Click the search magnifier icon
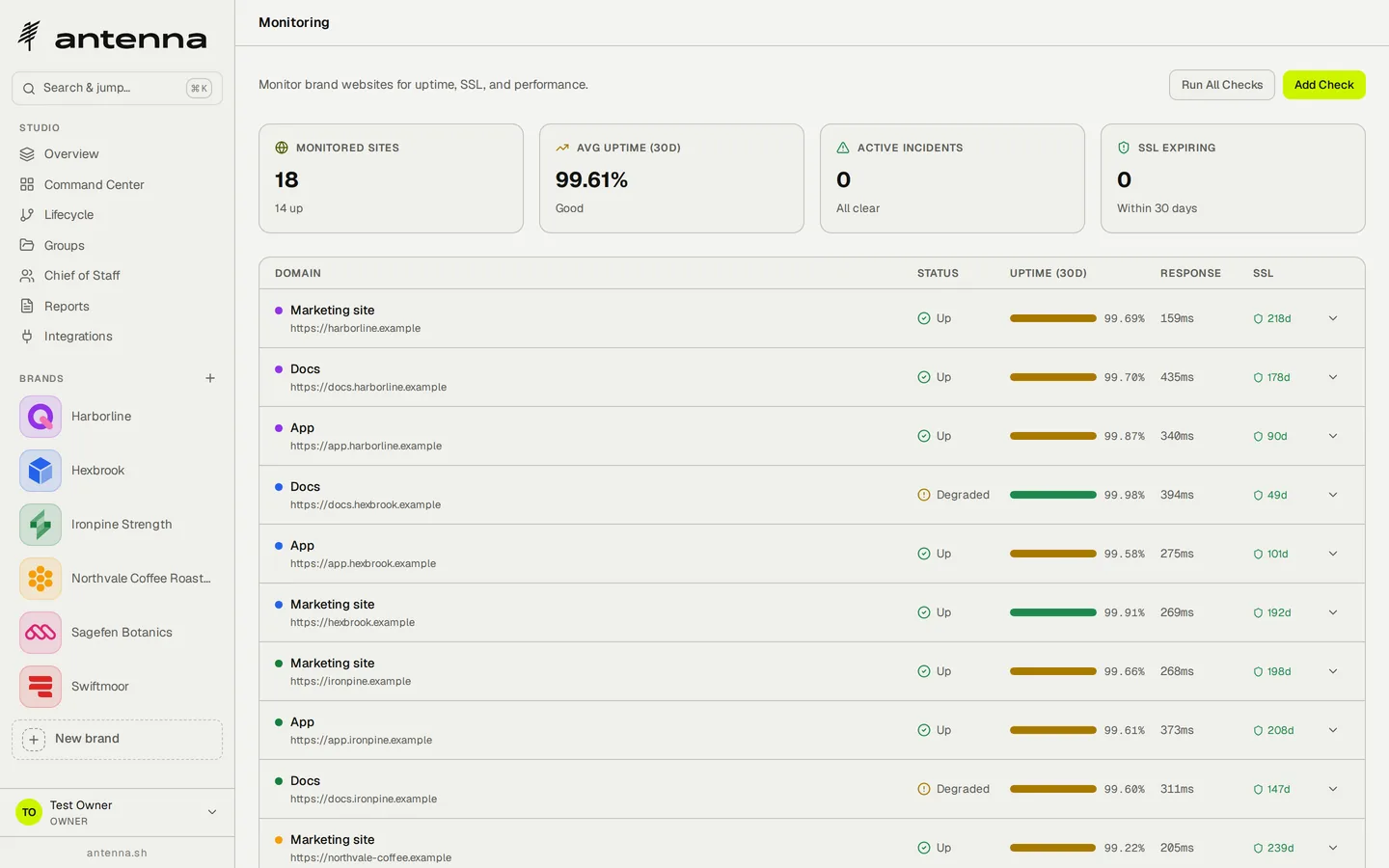The width and height of the screenshot is (1389, 868). 29,88
